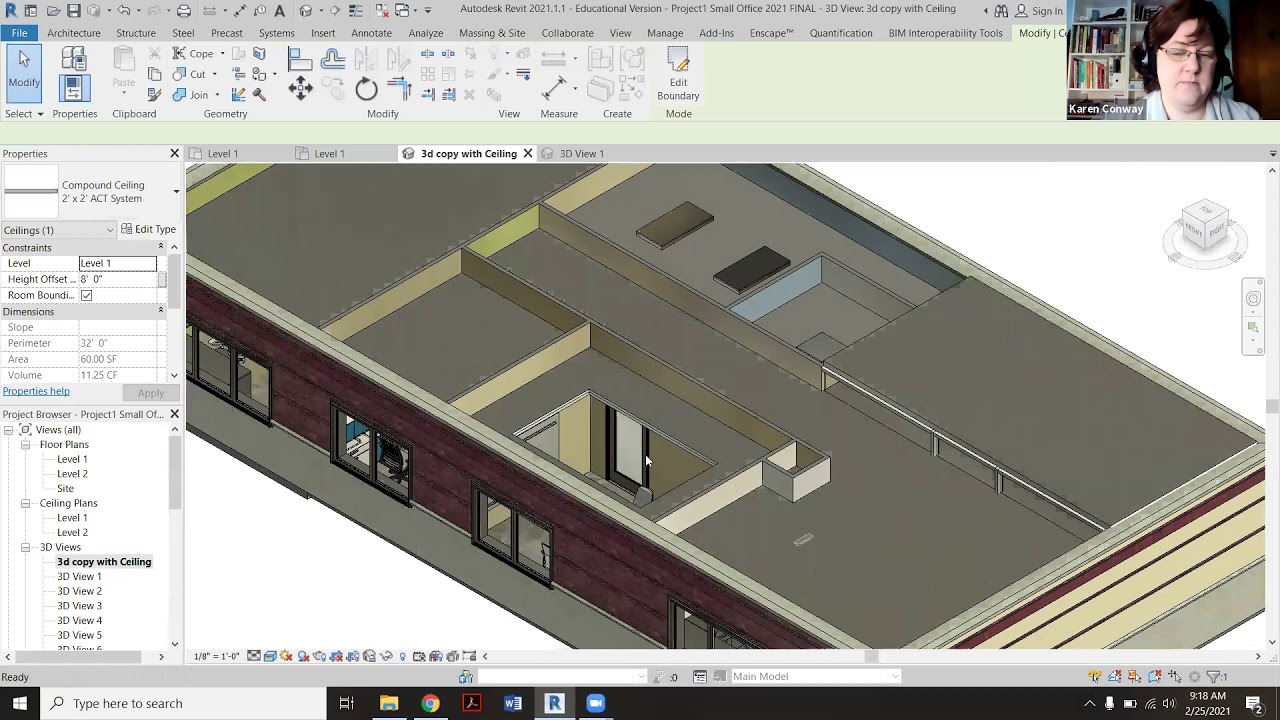Open Word from the Windows taskbar

(x=513, y=703)
